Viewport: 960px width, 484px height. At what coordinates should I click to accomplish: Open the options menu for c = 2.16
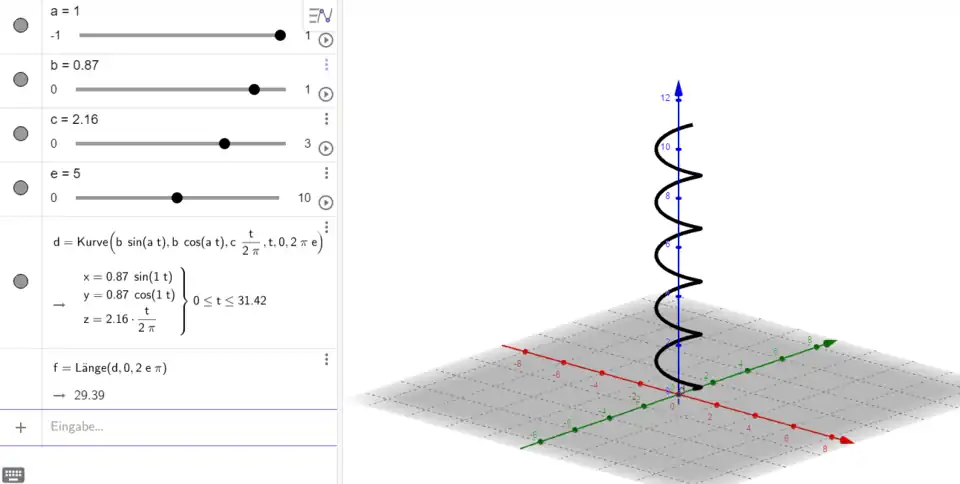[326, 119]
